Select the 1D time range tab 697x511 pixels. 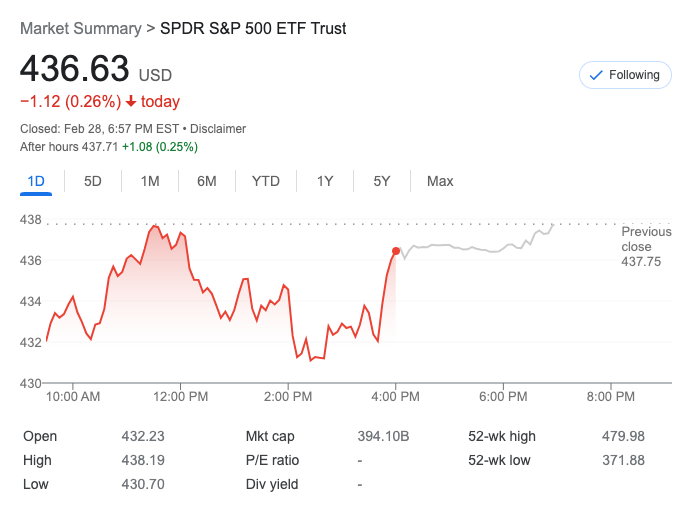(x=36, y=181)
